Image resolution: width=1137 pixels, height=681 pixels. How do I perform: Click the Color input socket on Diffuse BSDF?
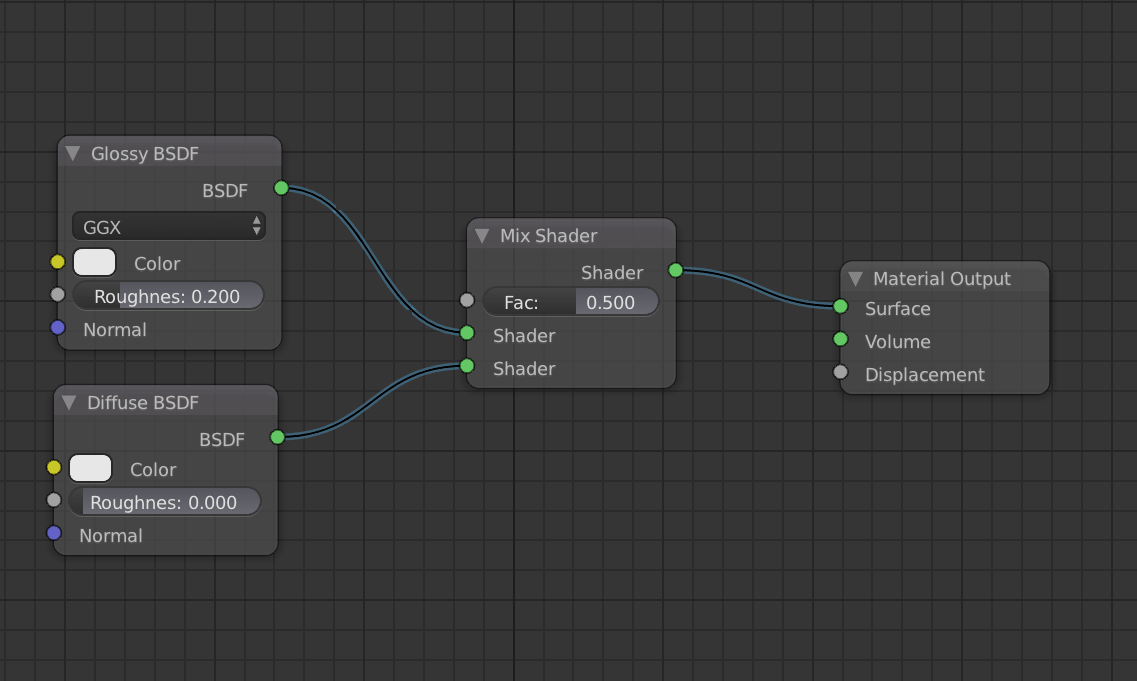coord(55,467)
